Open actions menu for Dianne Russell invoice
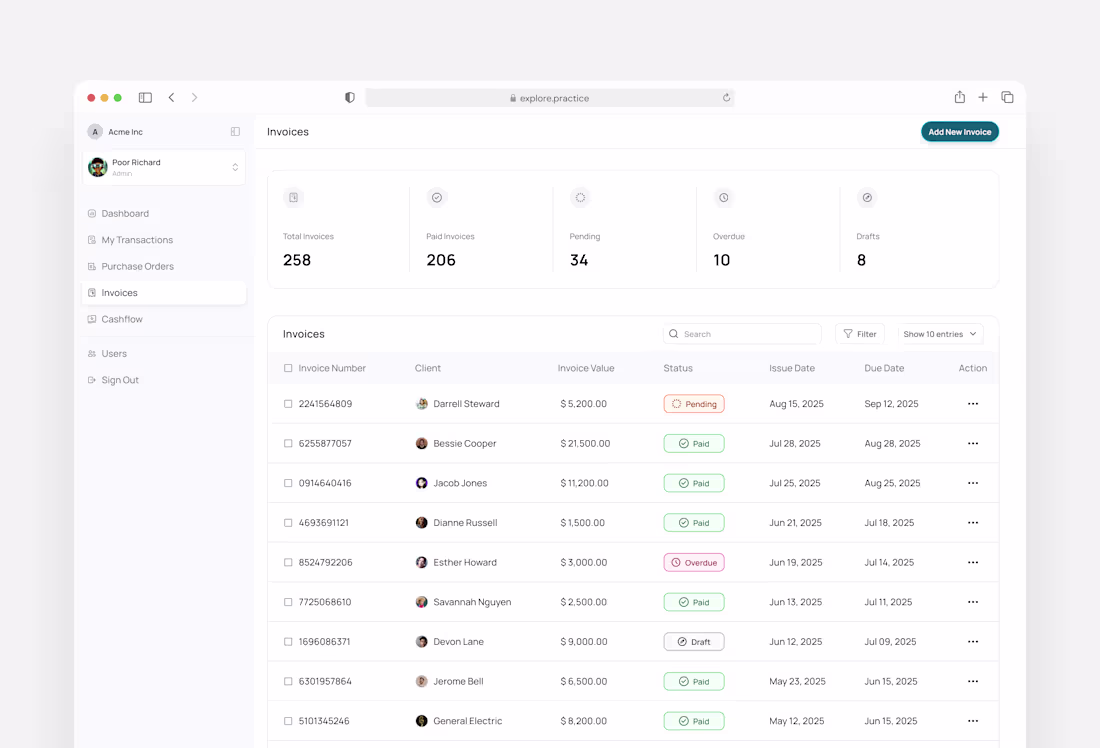 coord(972,523)
